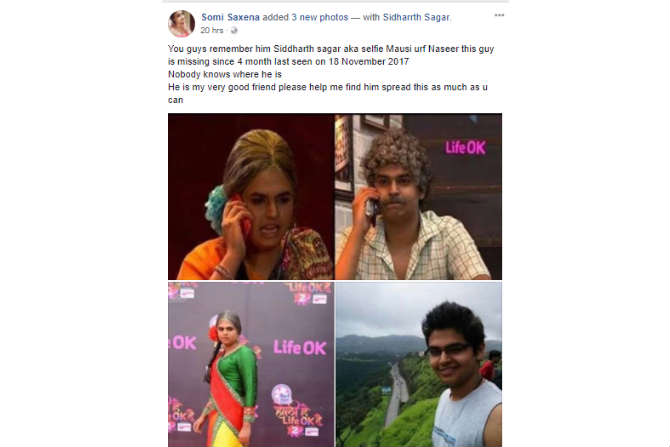Click the public globe privacy icon
This screenshot has width=670, height=447.
point(234,30)
